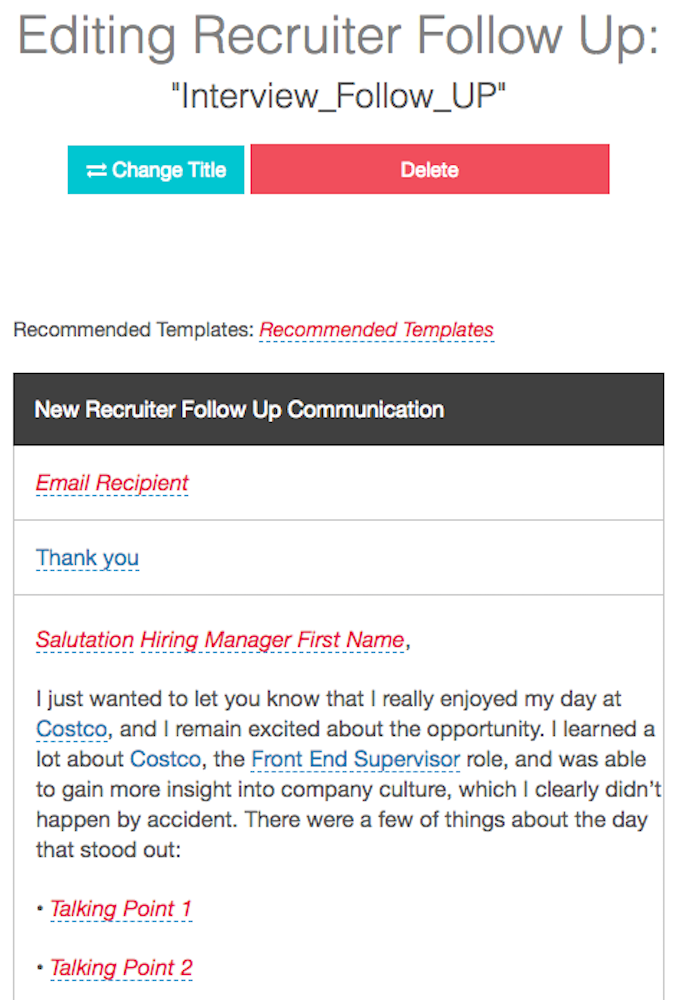The width and height of the screenshot is (676, 1000).
Task: Edit Talking Point 1
Action: [120, 909]
